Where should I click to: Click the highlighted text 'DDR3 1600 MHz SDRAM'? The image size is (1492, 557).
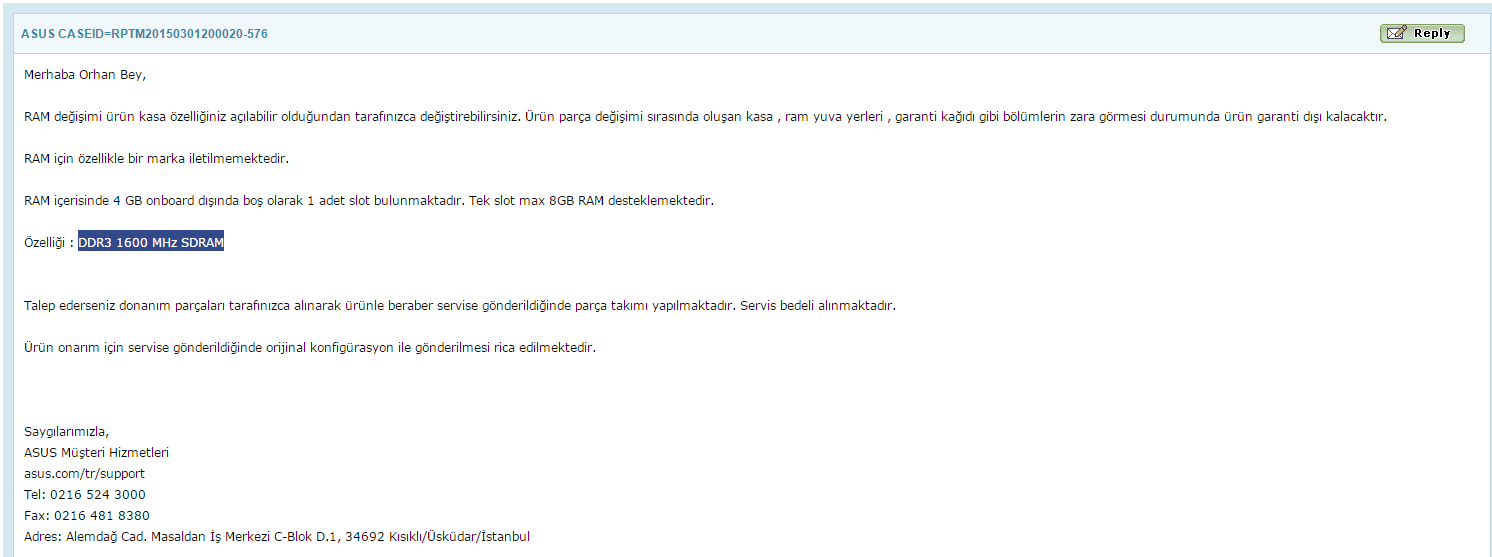pyautogui.click(x=151, y=243)
